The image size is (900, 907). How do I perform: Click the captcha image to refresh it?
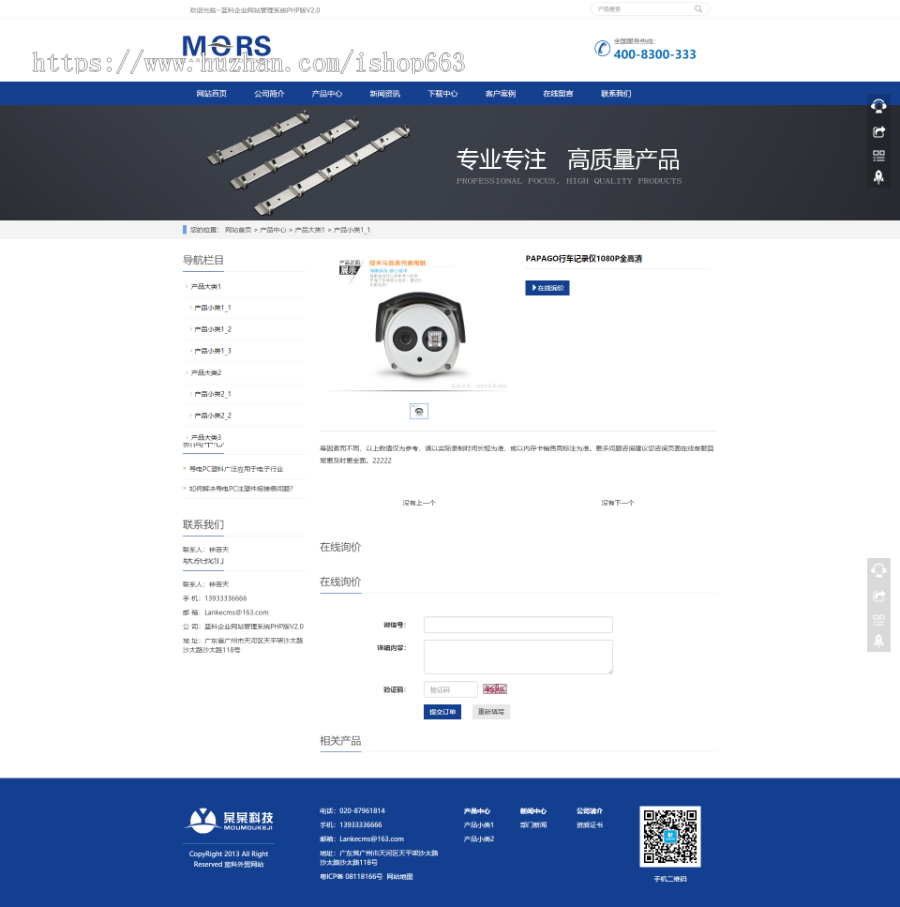pyautogui.click(x=493, y=689)
